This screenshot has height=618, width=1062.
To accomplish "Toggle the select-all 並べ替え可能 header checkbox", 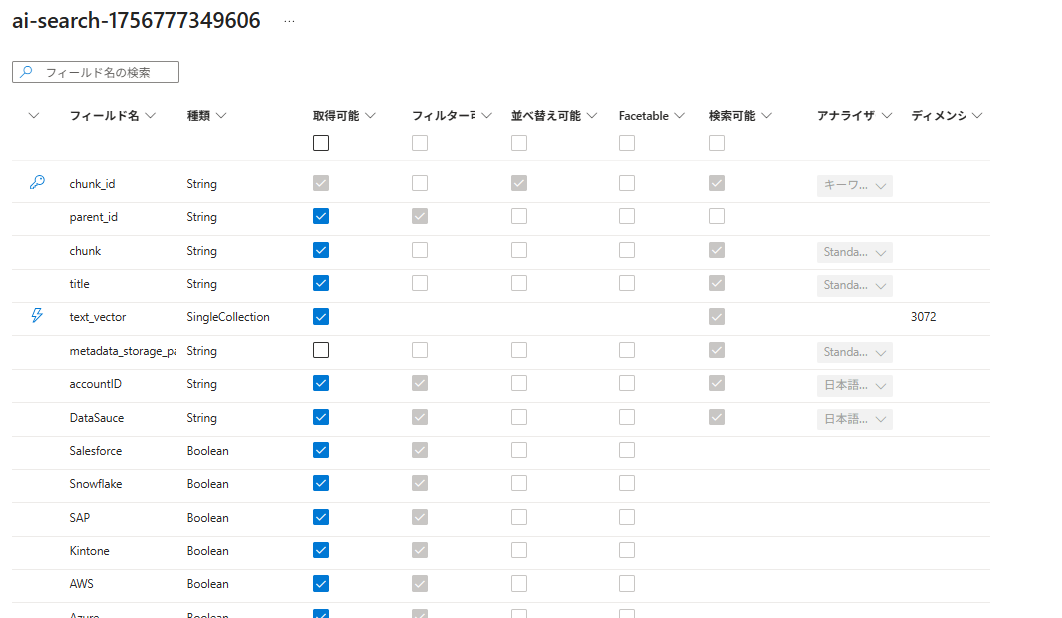I will click(x=519, y=143).
